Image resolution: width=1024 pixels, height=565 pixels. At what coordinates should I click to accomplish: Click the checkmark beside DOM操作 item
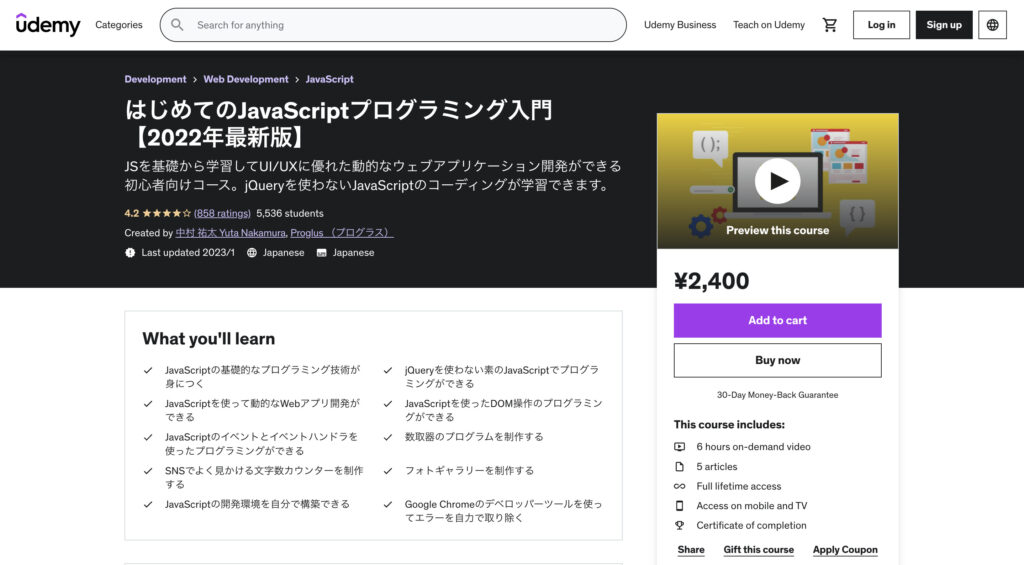(388, 404)
